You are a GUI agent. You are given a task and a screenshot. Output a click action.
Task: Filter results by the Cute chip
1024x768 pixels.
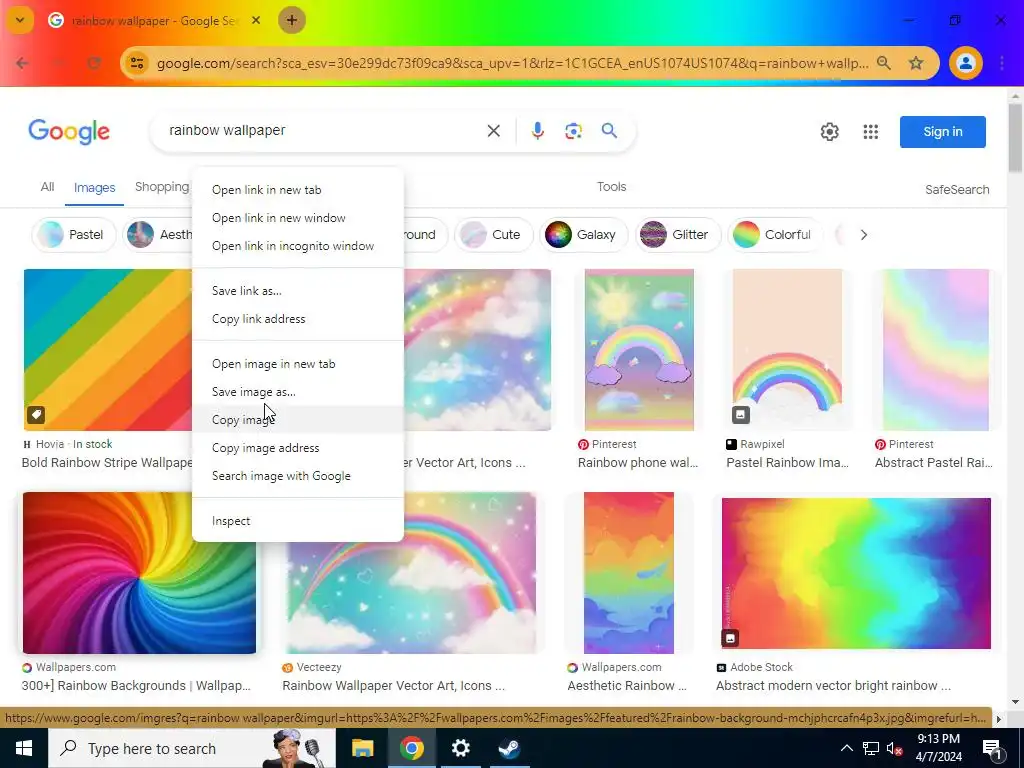[x=493, y=234]
